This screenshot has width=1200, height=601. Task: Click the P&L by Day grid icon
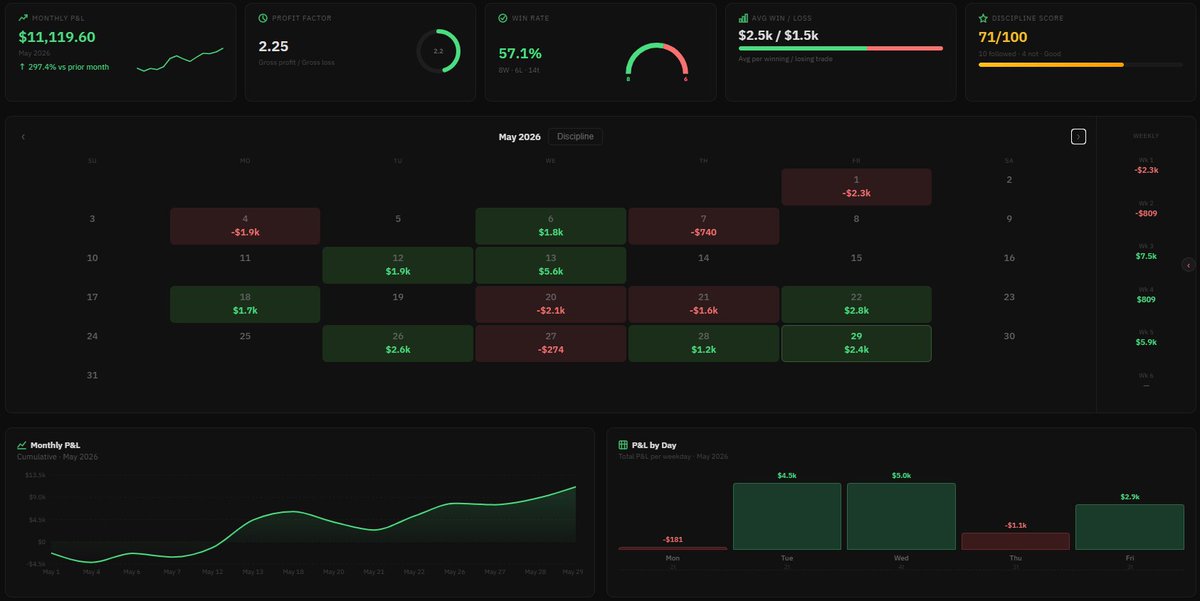(x=623, y=445)
